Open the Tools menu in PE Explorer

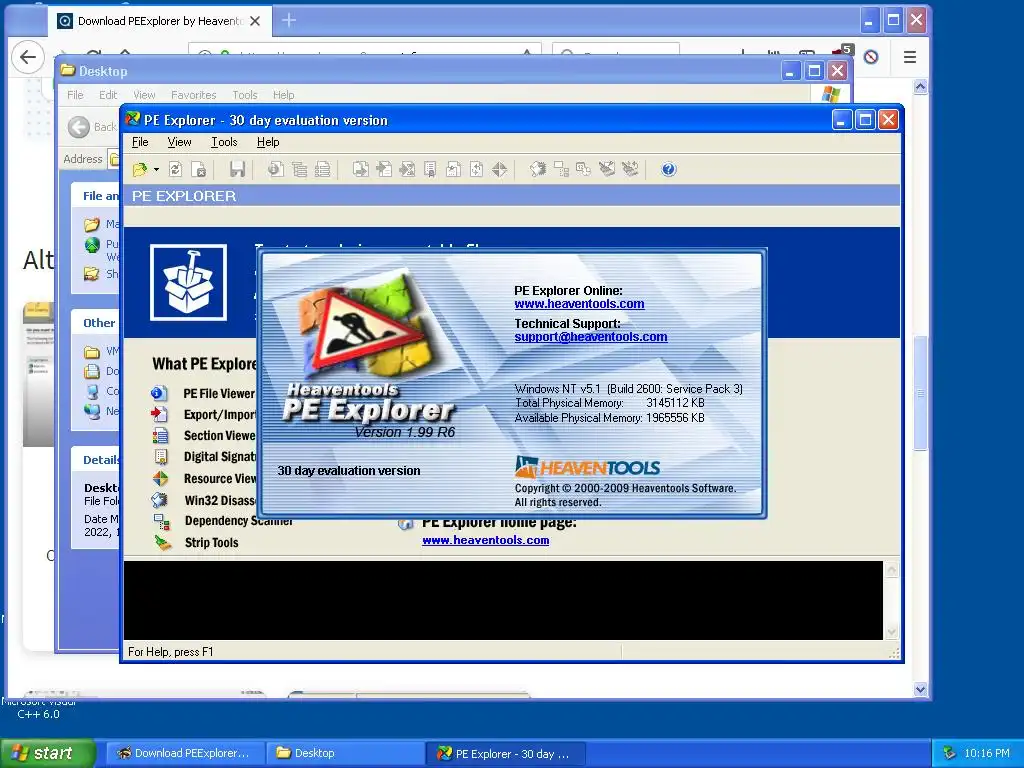(224, 142)
